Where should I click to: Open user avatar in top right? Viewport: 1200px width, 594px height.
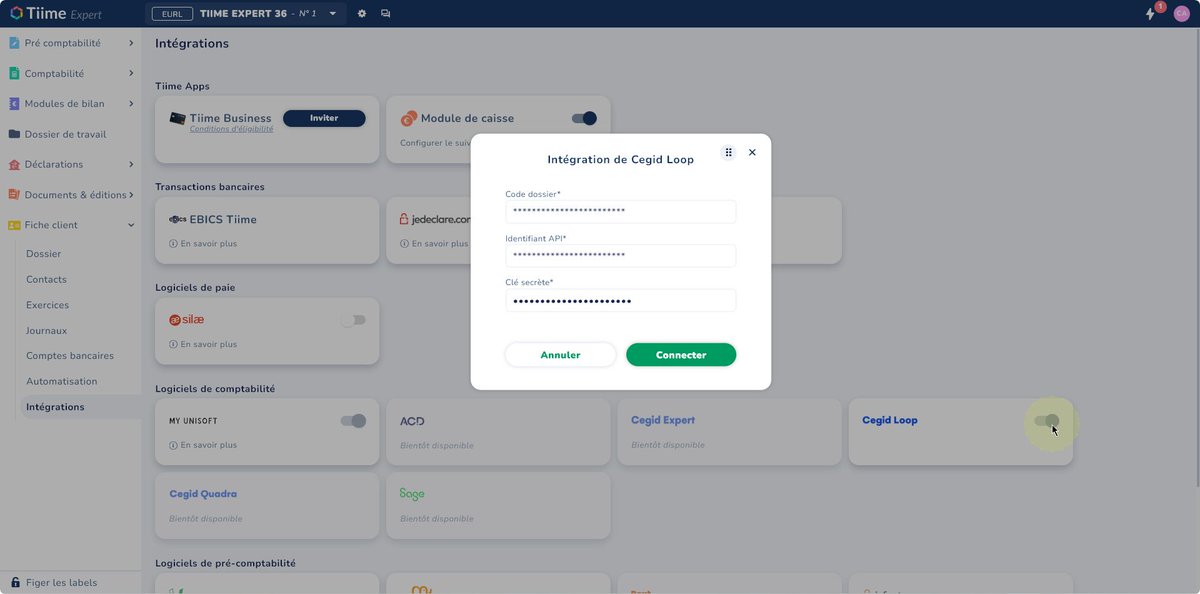click(1182, 14)
